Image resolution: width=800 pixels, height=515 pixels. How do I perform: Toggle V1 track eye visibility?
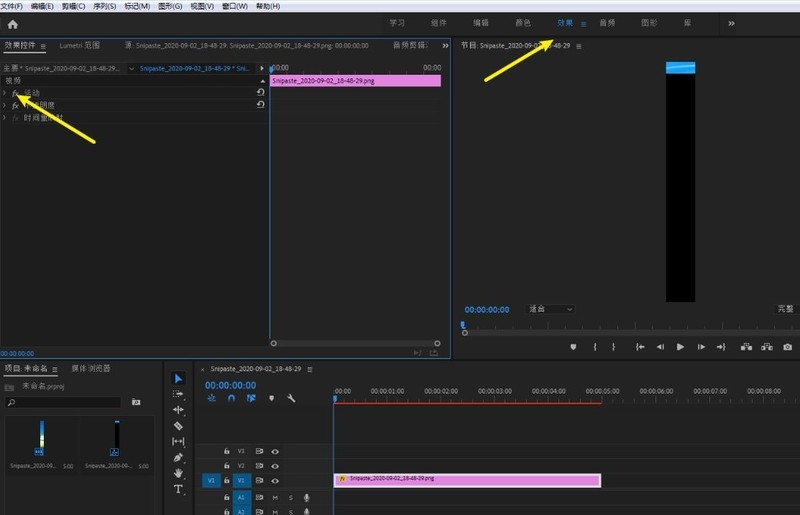click(x=275, y=481)
